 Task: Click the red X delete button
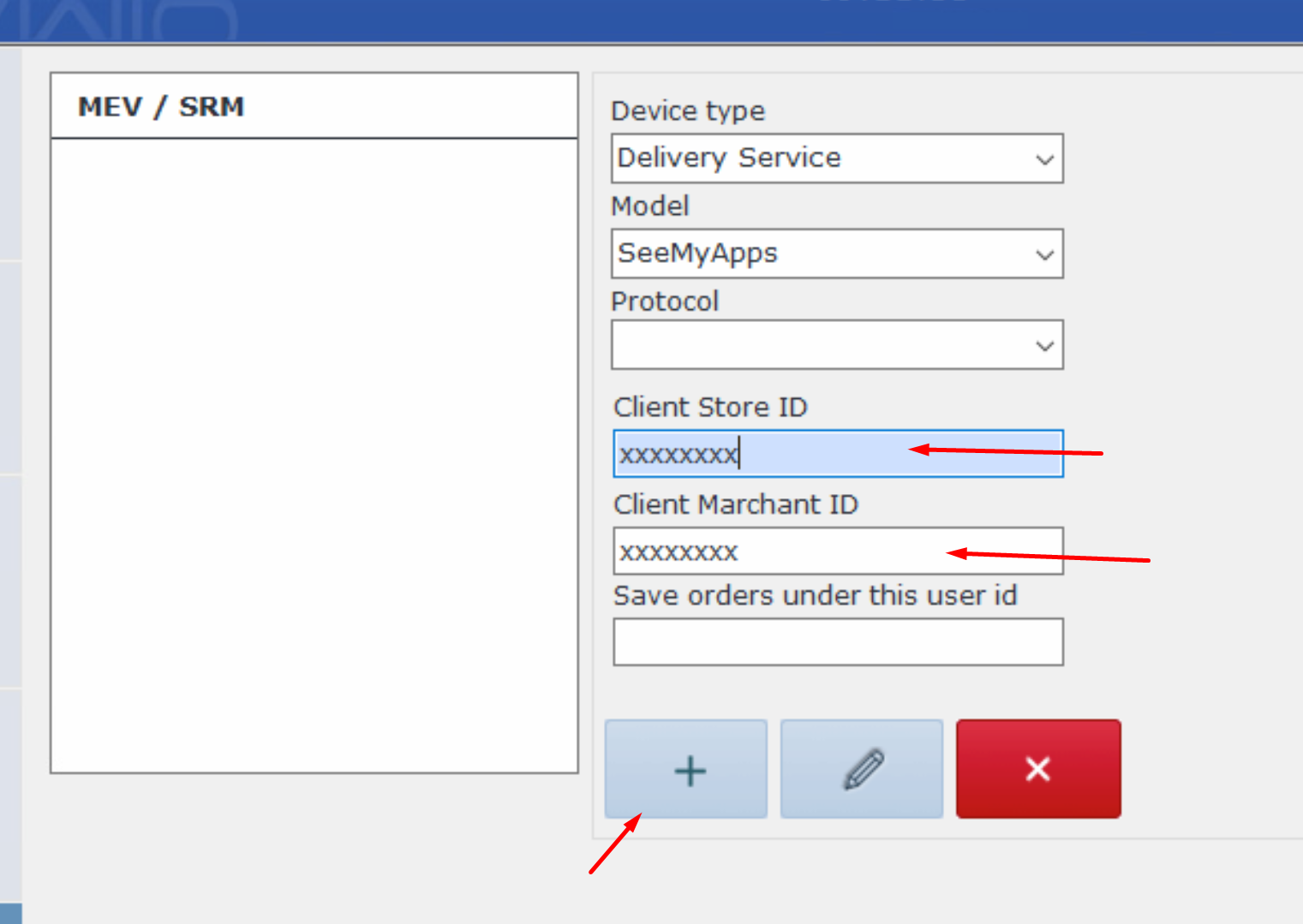click(1038, 769)
